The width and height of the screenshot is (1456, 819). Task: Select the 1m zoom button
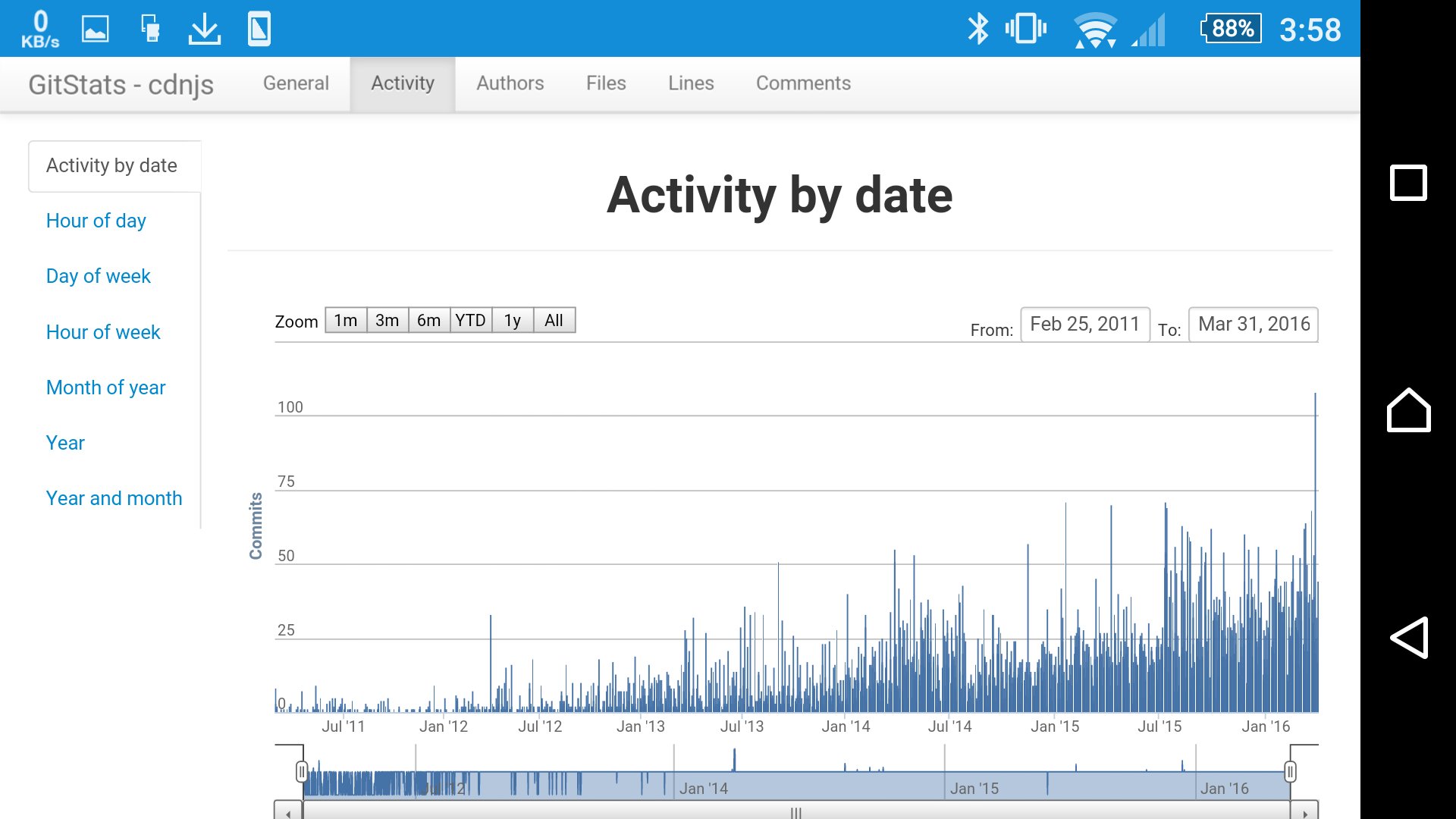pos(346,320)
